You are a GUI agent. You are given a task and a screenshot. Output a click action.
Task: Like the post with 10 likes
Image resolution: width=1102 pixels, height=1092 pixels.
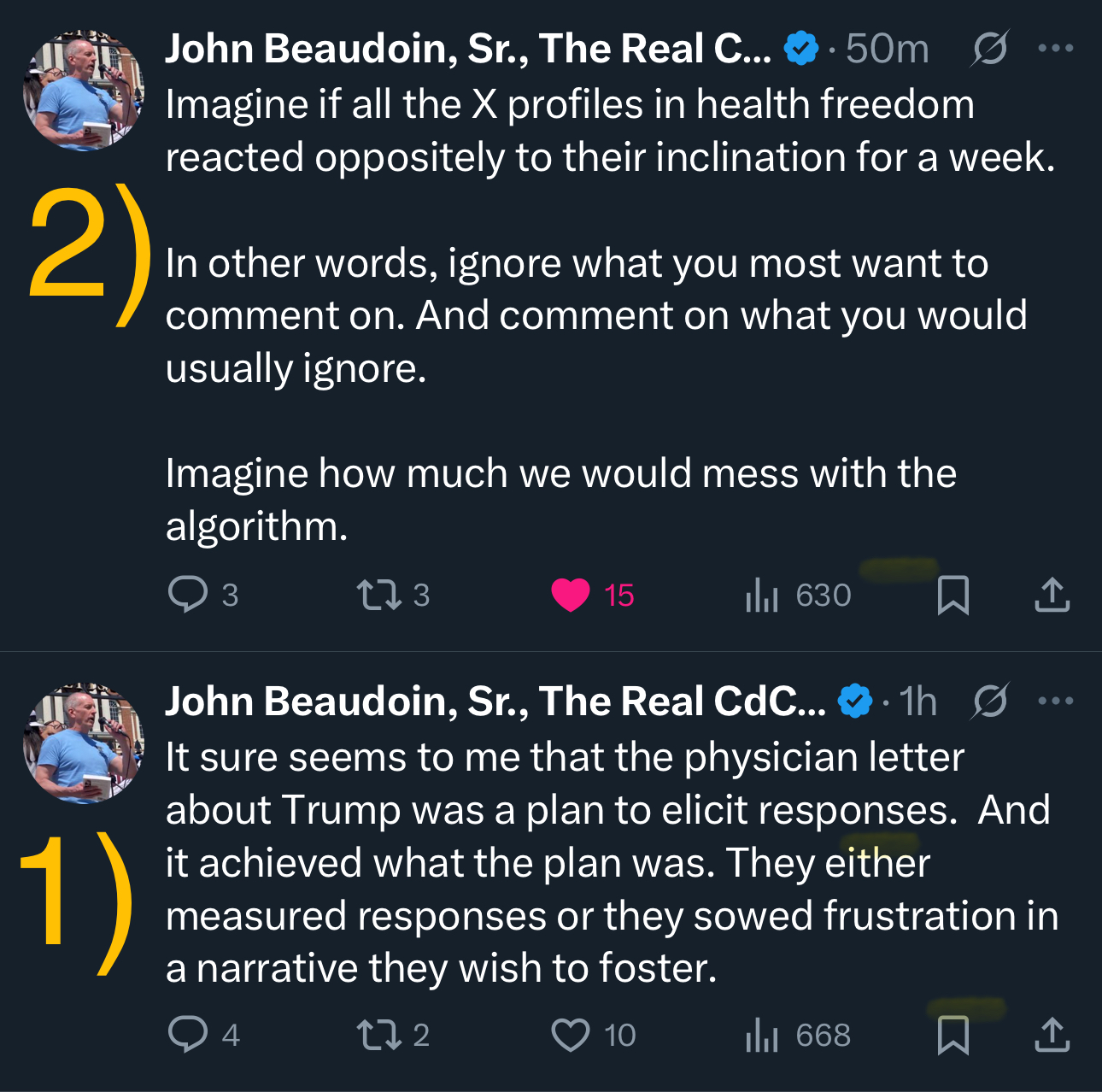[571, 1035]
